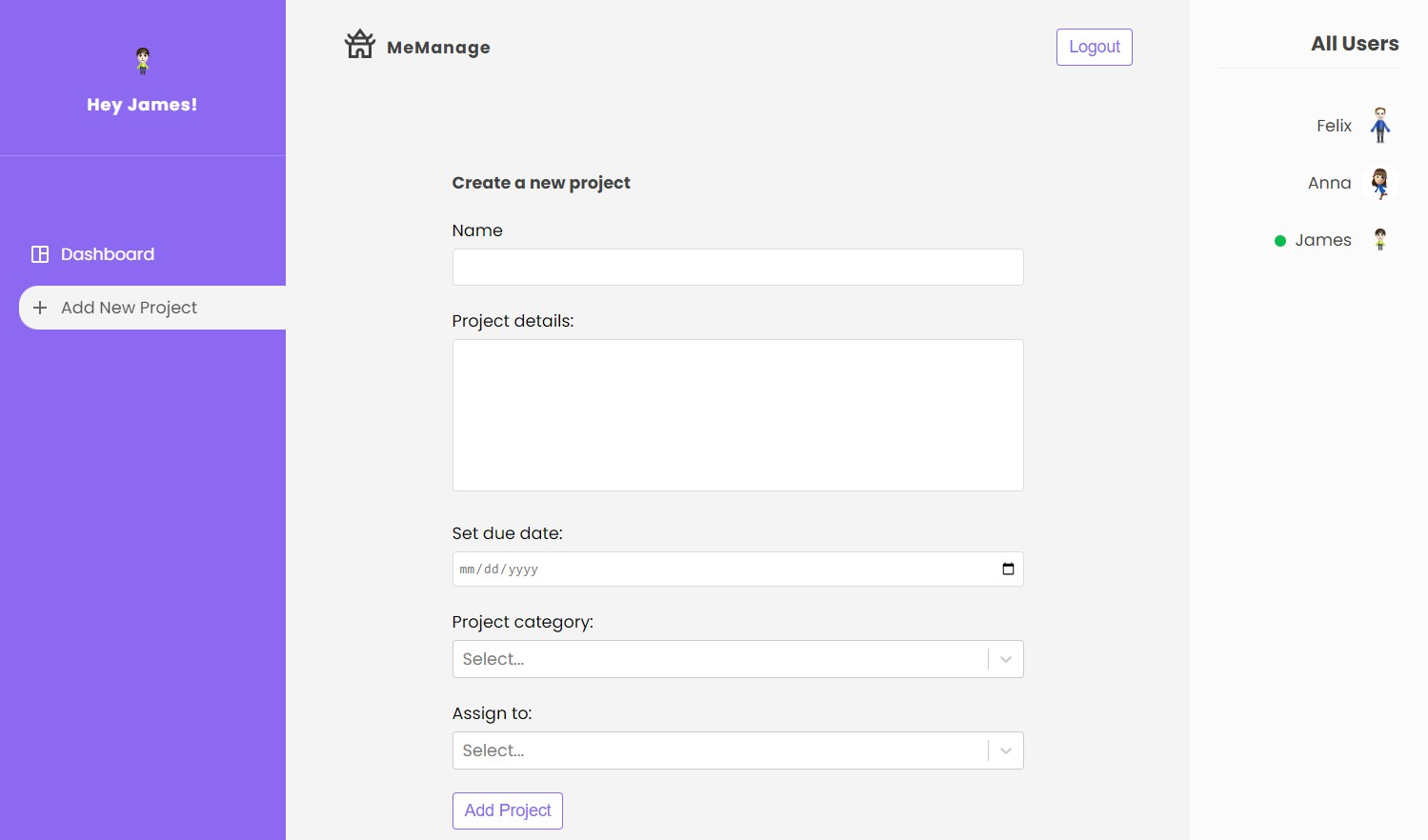Click James's avatar in All Users panel
This screenshot has height=840, width=1428.
pos(1380,240)
